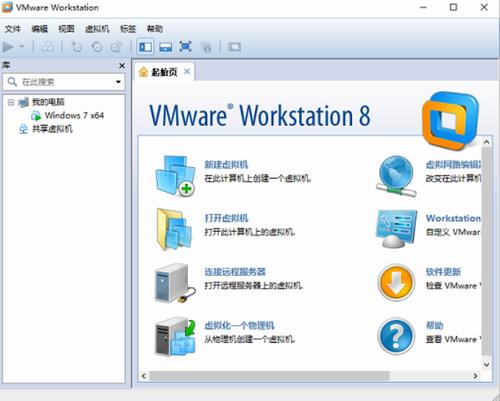Screen dimensions: 500x401
Task: Click the 虚拟化一个物理机 link
Action: (x=239, y=326)
